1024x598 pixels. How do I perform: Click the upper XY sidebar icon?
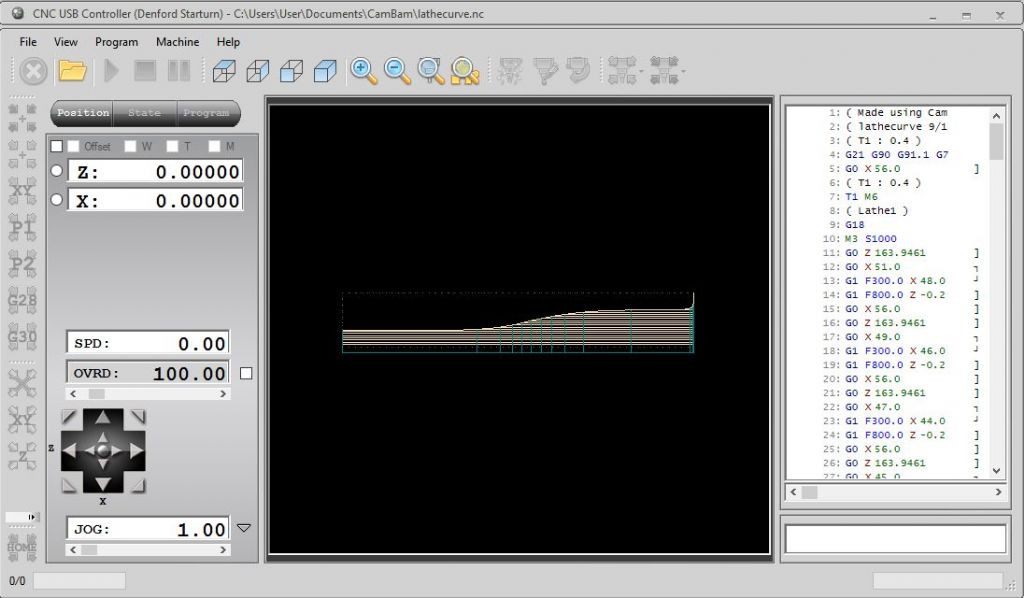click(x=22, y=191)
